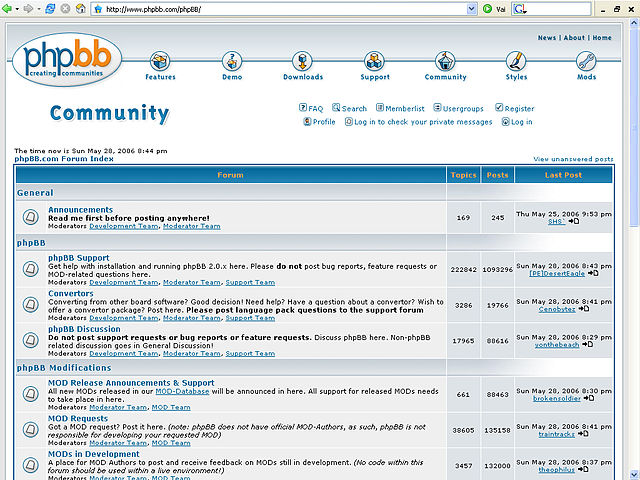
Task: Open Support Team link under Convertors
Action: [250, 318]
